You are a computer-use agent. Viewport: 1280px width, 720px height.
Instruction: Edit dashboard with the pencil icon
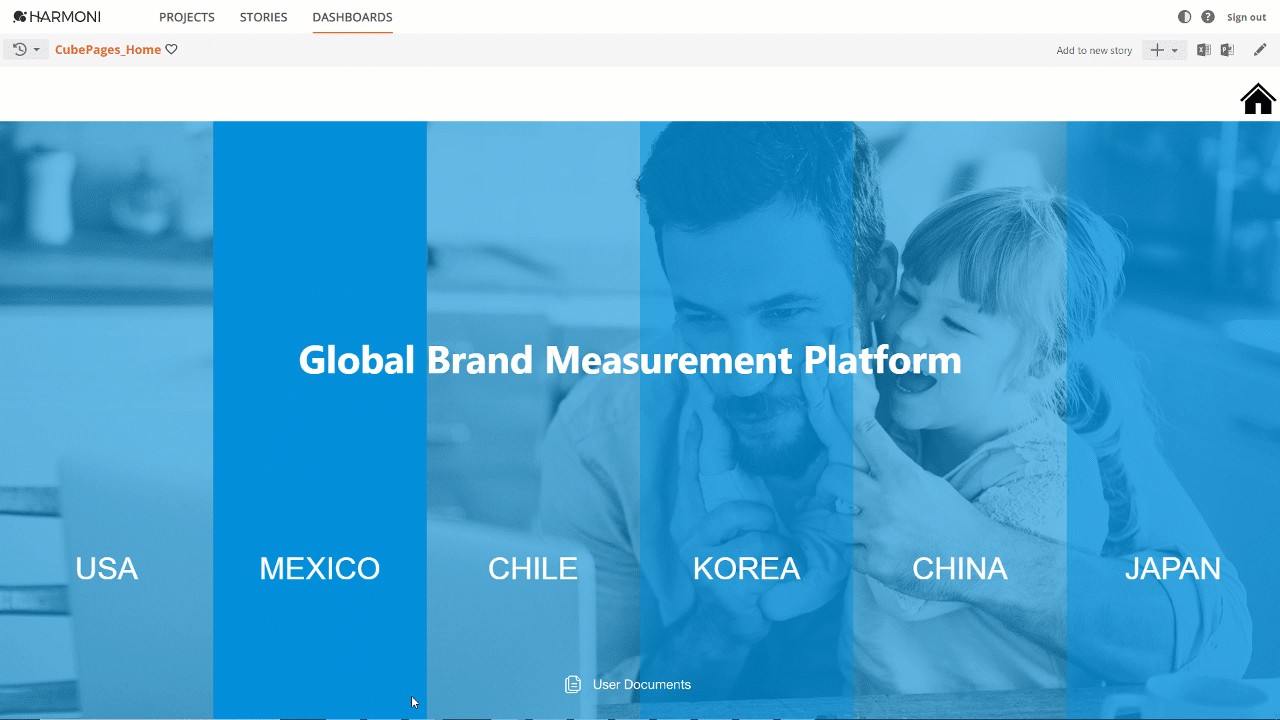tap(1260, 50)
